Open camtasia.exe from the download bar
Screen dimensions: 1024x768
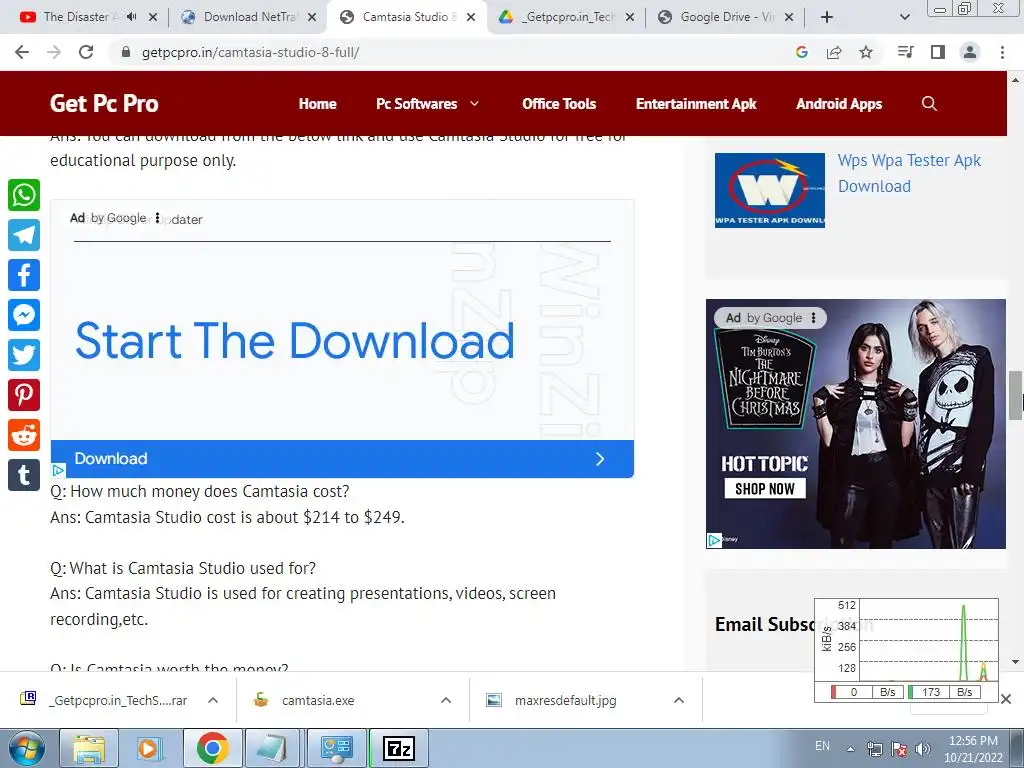(x=318, y=700)
